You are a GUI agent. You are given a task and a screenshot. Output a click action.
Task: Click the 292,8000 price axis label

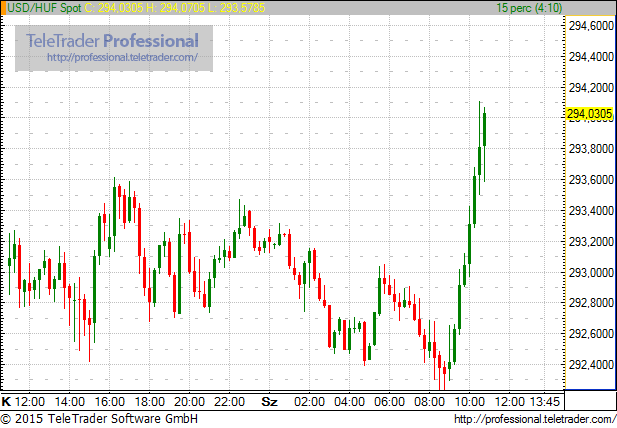tap(591, 303)
